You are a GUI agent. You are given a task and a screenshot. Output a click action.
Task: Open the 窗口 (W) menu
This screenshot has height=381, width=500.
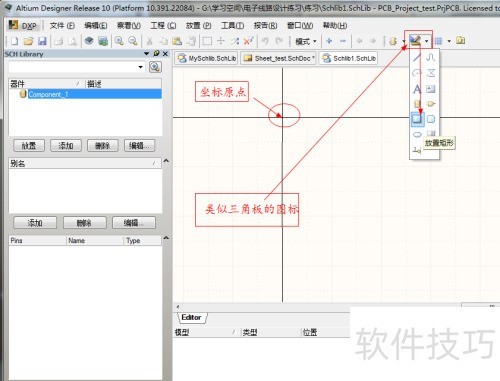pyautogui.click(x=300, y=25)
